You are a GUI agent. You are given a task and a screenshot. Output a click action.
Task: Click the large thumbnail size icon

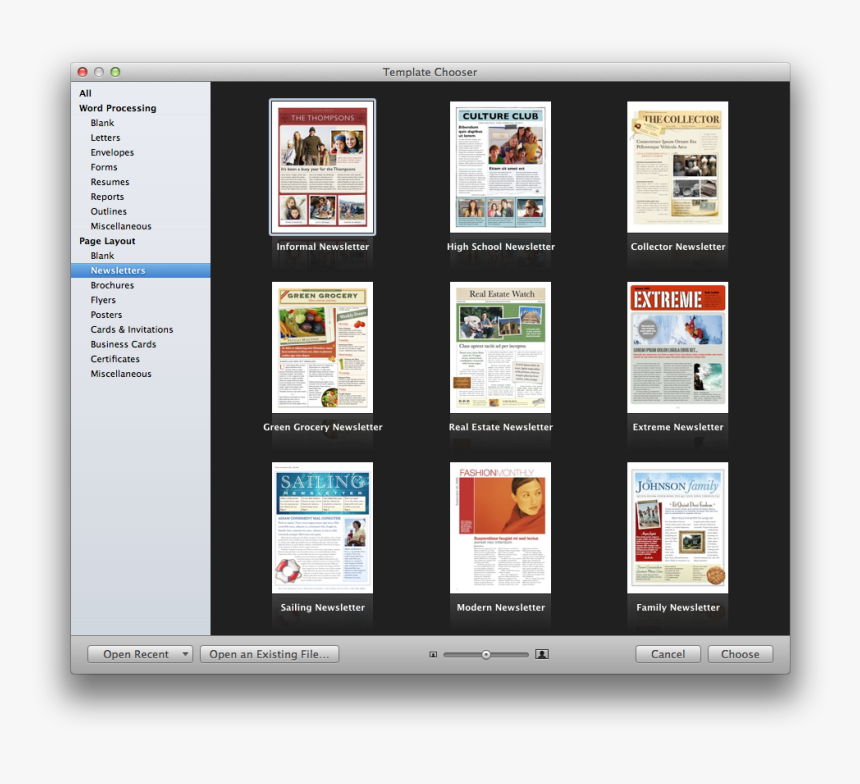coord(541,653)
